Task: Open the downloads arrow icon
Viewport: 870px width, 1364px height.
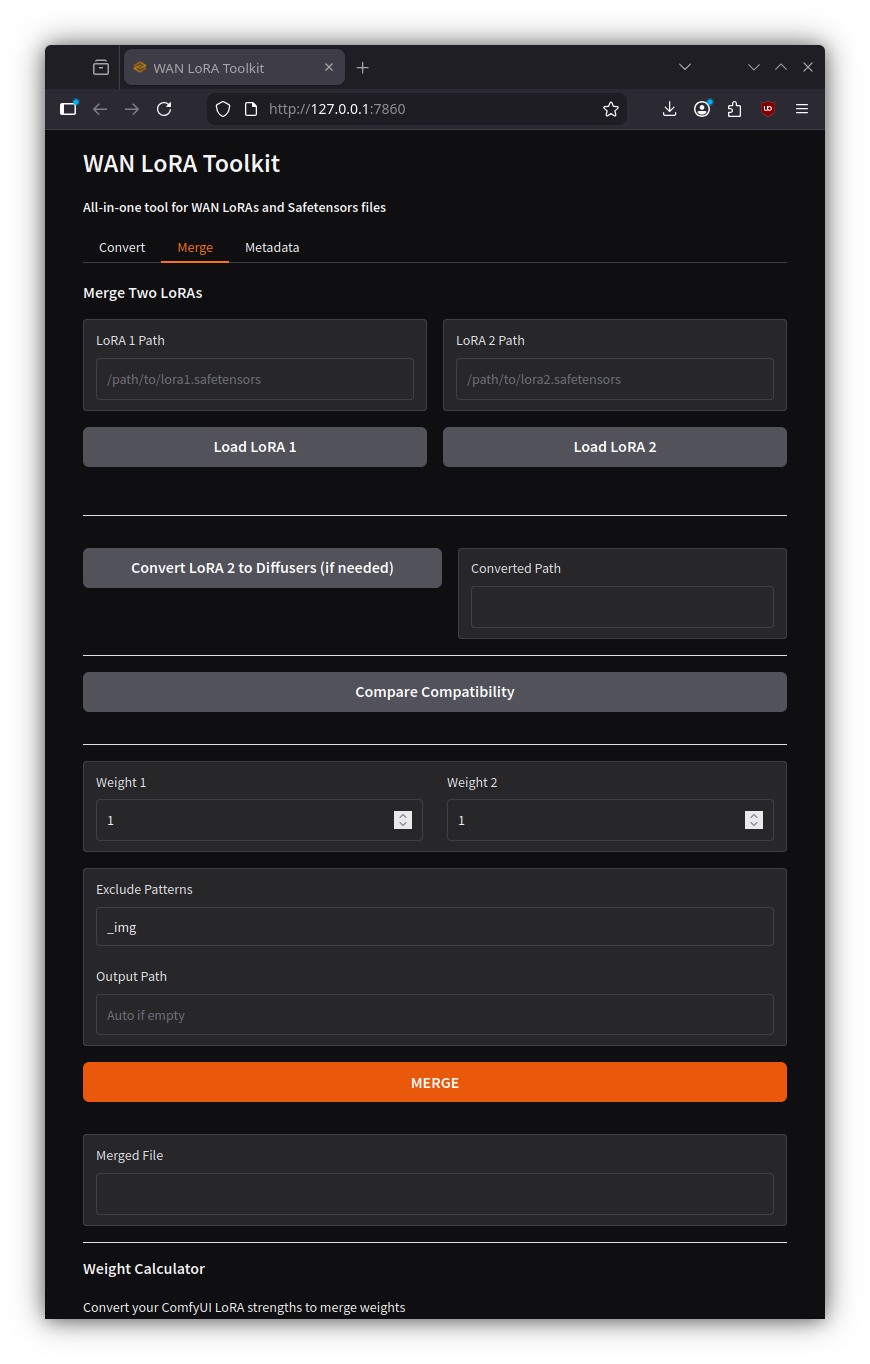Action: point(669,109)
